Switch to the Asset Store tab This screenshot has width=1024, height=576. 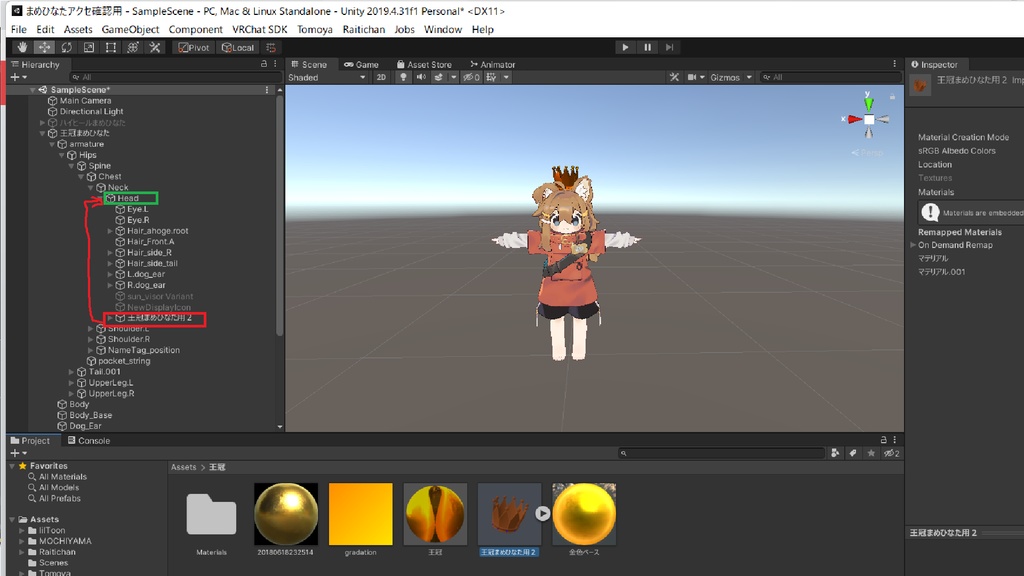[424, 64]
